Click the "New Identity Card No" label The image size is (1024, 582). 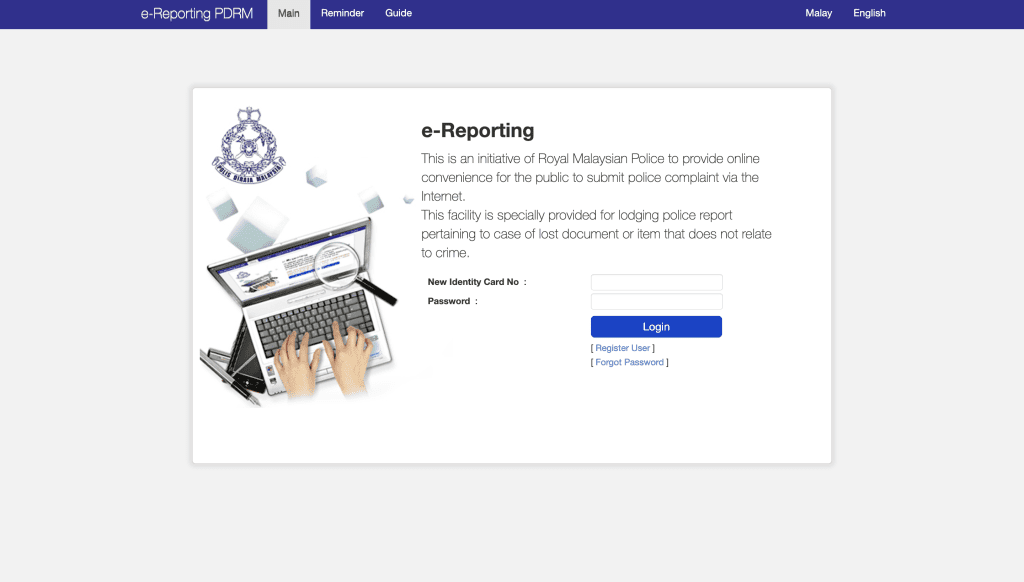click(x=473, y=283)
